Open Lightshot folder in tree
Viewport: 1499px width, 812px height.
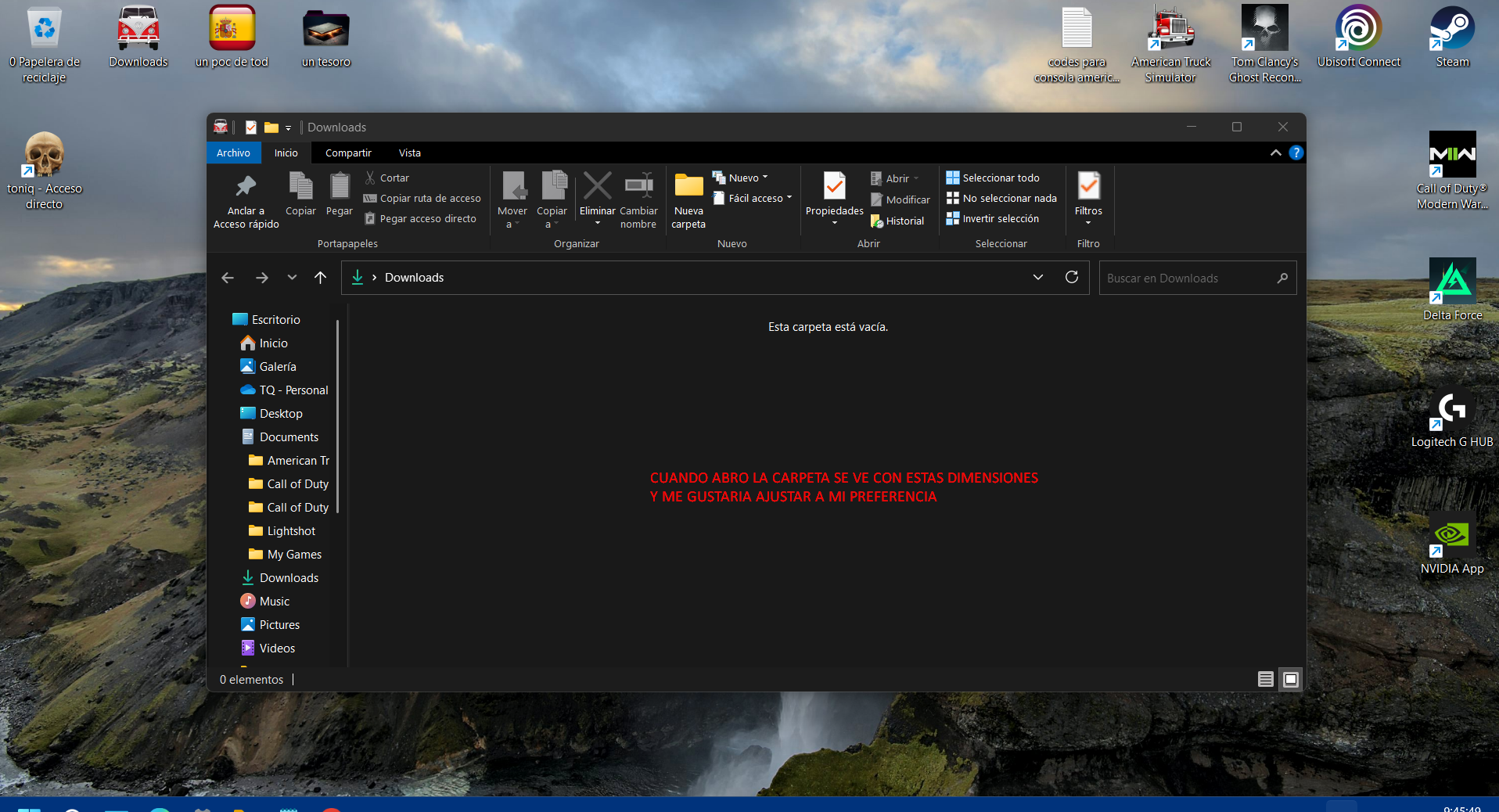click(282, 531)
